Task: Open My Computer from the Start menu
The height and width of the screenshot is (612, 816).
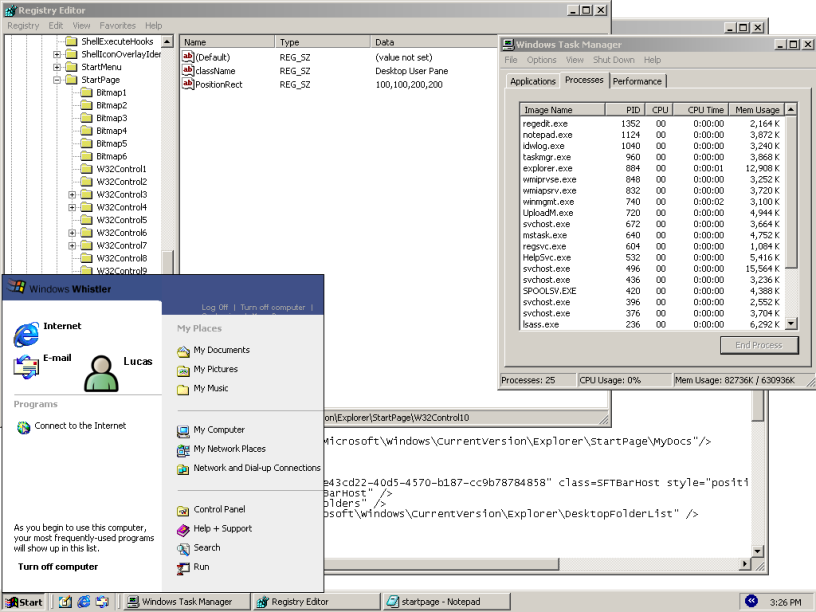Action: (x=211, y=430)
